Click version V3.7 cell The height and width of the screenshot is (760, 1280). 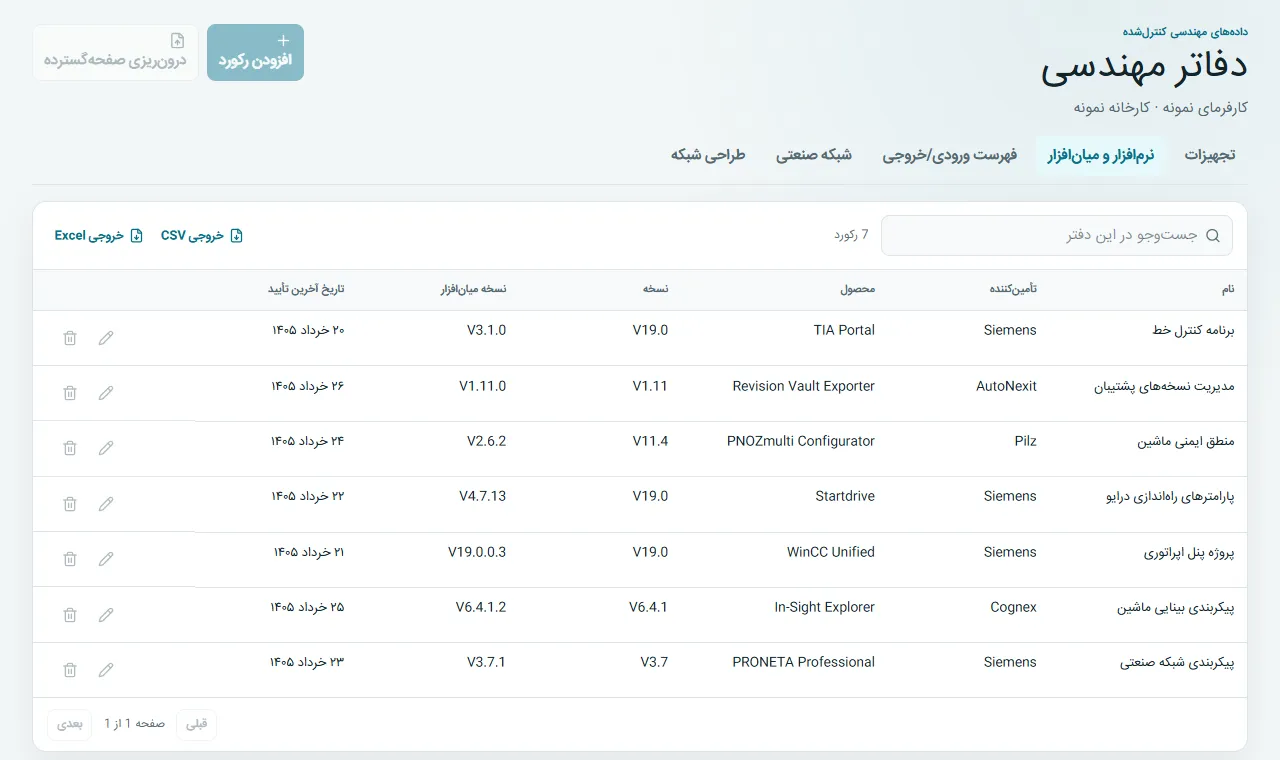point(654,662)
